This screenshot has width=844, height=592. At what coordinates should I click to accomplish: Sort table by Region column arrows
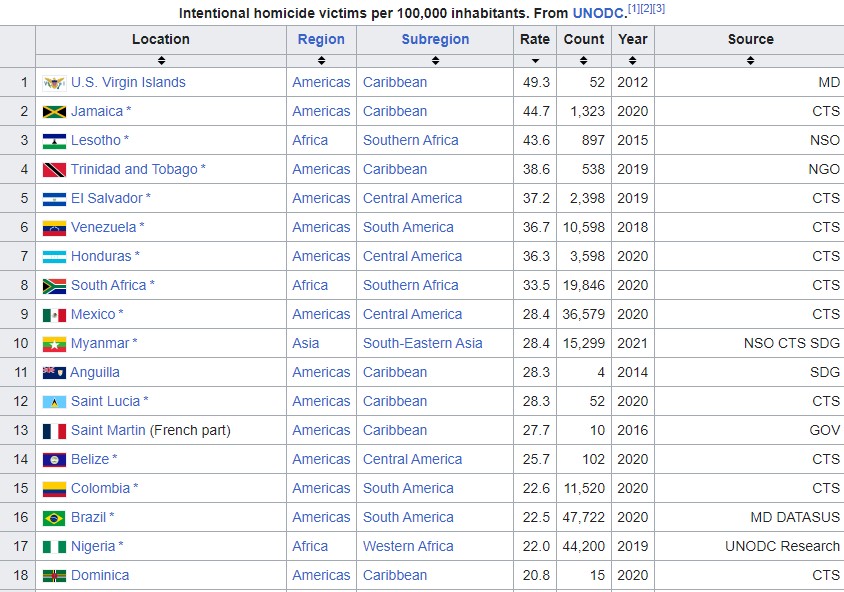321,61
